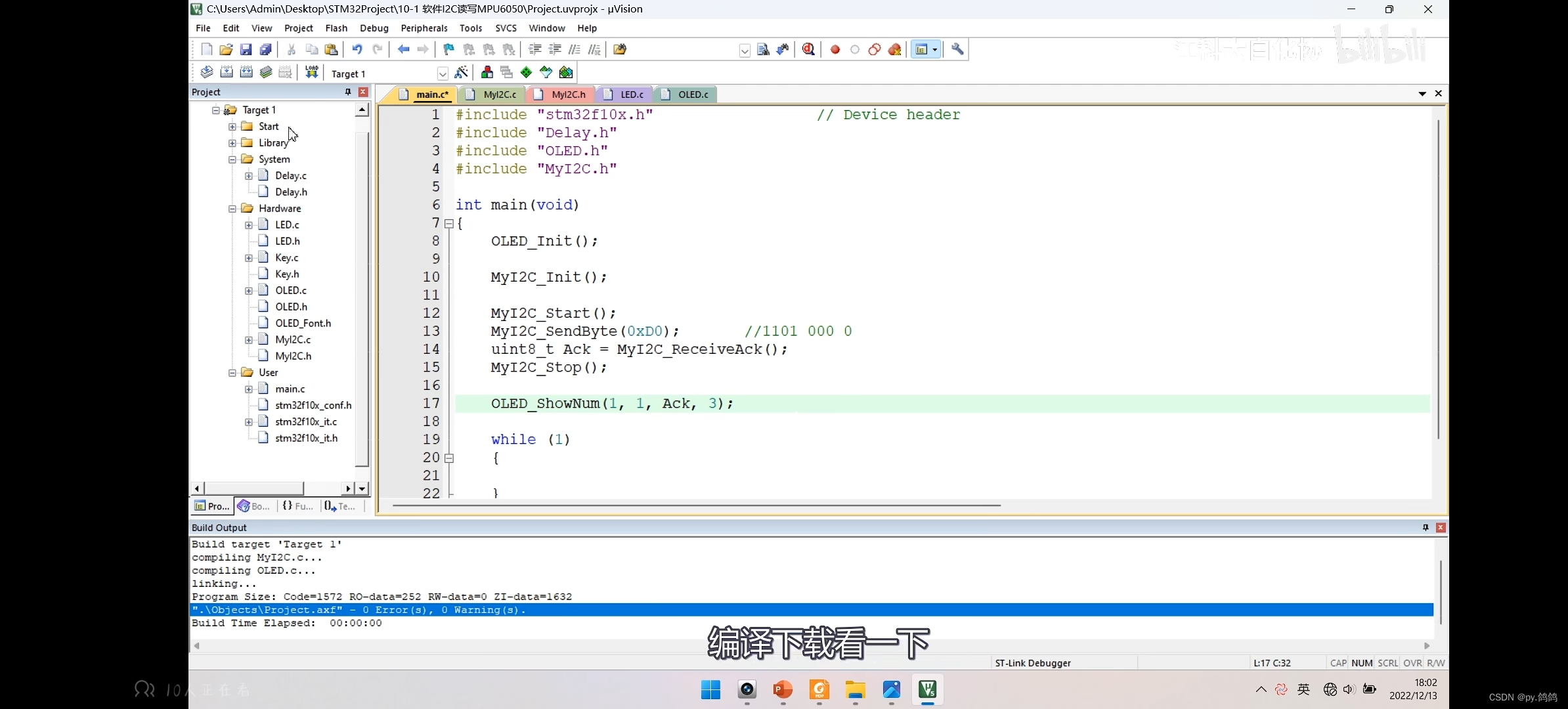This screenshot has width=1568, height=709.
Task: Open the Windows Start menu
Action: [x=710, y=690]
